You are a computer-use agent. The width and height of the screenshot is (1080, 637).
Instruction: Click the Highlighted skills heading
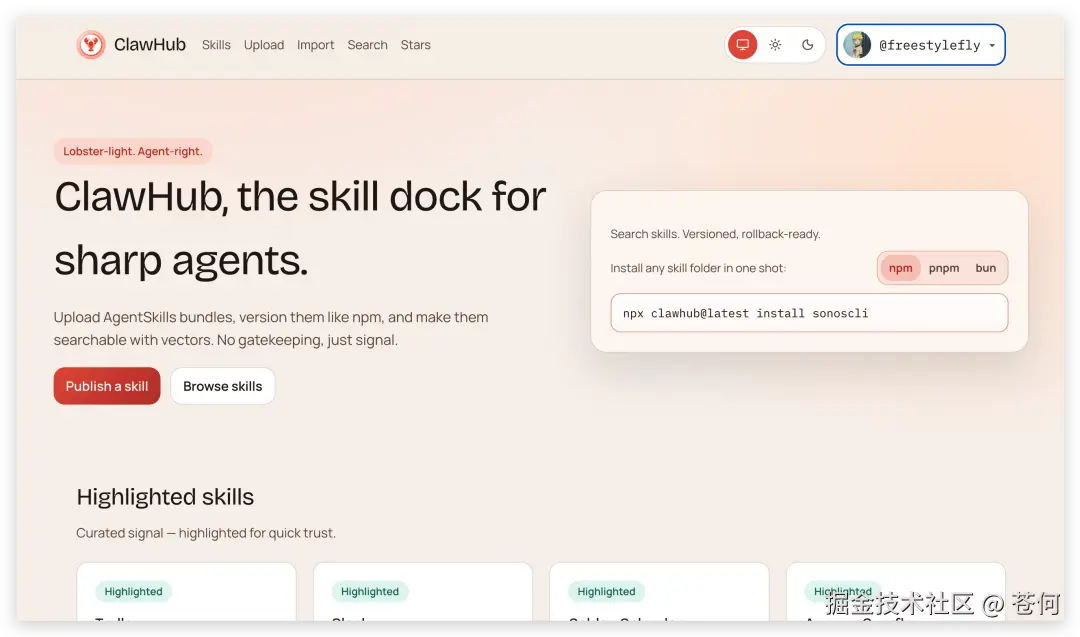point(165,497)
